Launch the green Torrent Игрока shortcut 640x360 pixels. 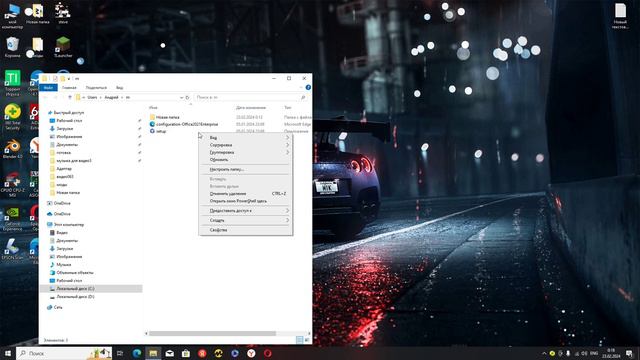pos(12,83)
